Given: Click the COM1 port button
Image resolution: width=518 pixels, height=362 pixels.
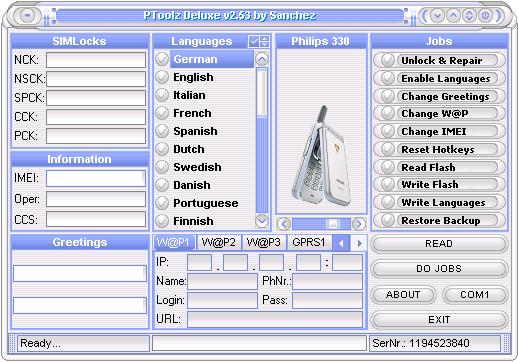Looking at the screenshot, I should point(475,295).
